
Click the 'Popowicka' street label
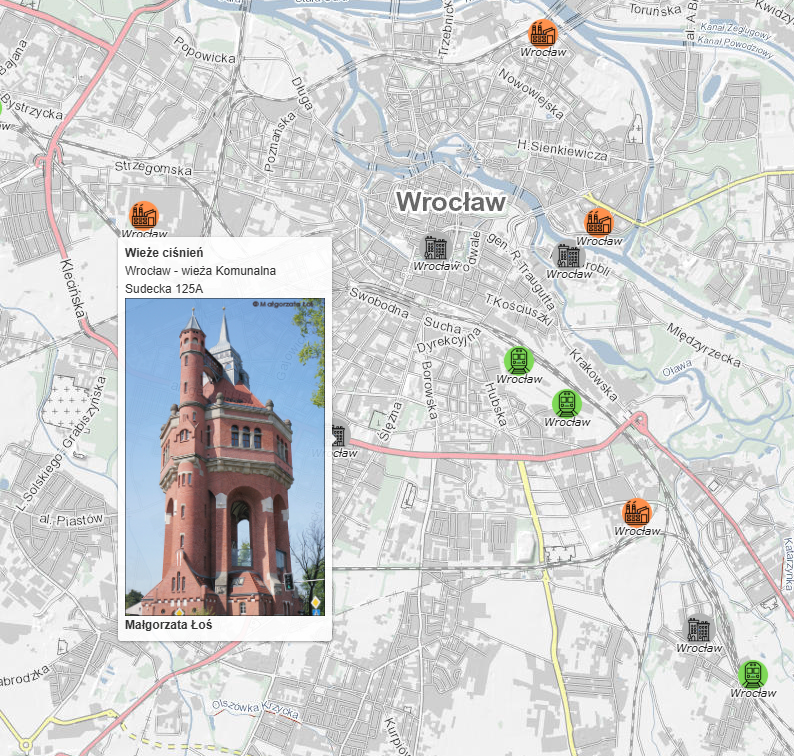tap(205, 50)
